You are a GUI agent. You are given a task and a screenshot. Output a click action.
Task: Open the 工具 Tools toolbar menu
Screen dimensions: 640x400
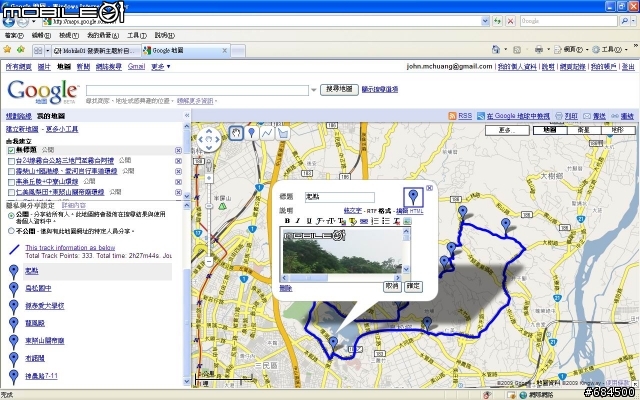(x=609, y=50)
